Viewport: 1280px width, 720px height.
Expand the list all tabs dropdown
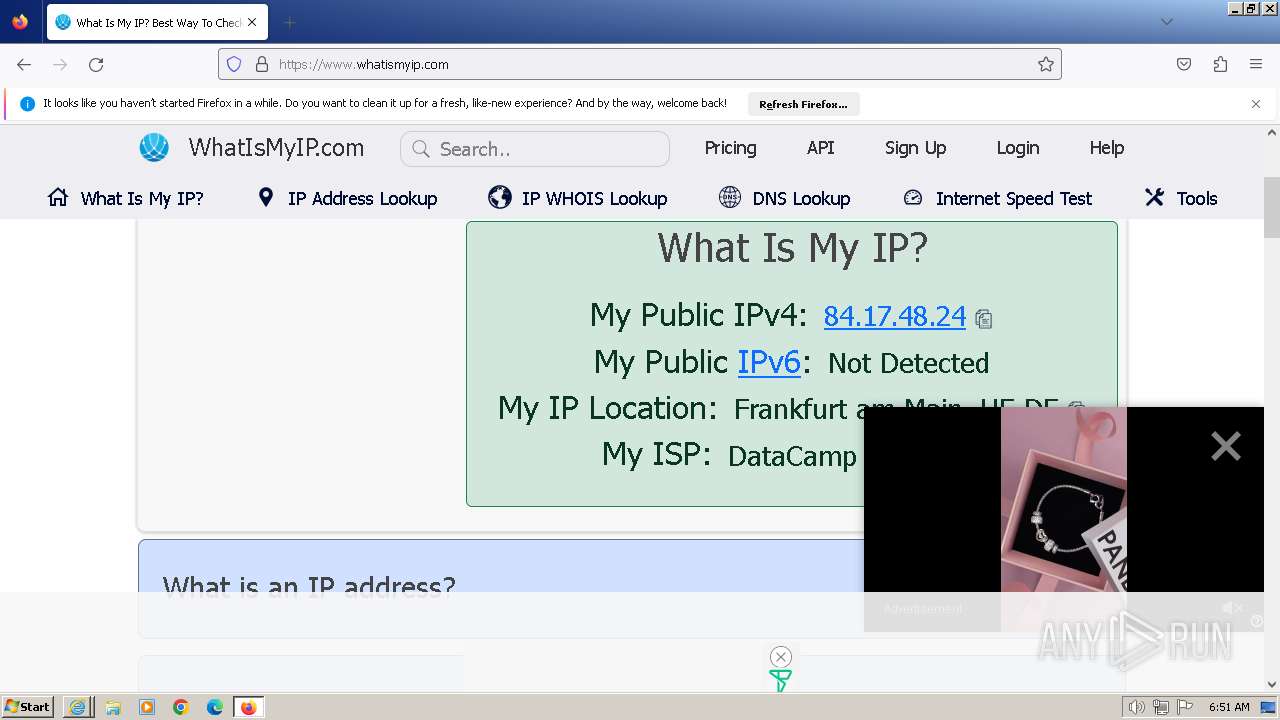[1166, 22]
